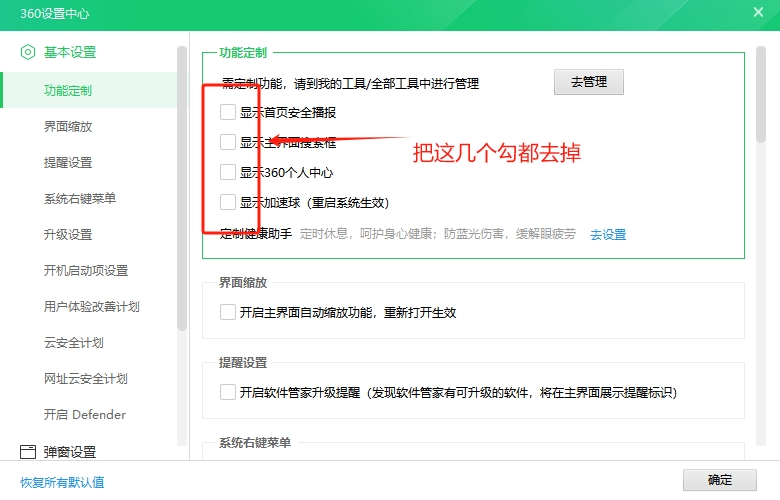
Task: Enable 开启主界面自动缩放功能 checkbox
Action: tap(228, 312)
